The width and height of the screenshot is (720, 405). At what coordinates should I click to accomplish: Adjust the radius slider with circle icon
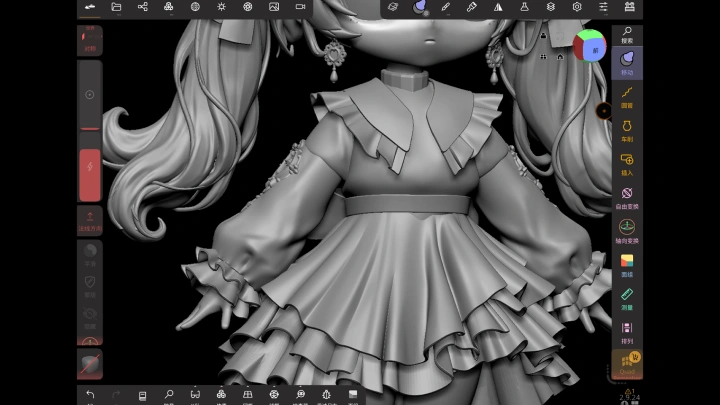[90, 95]
